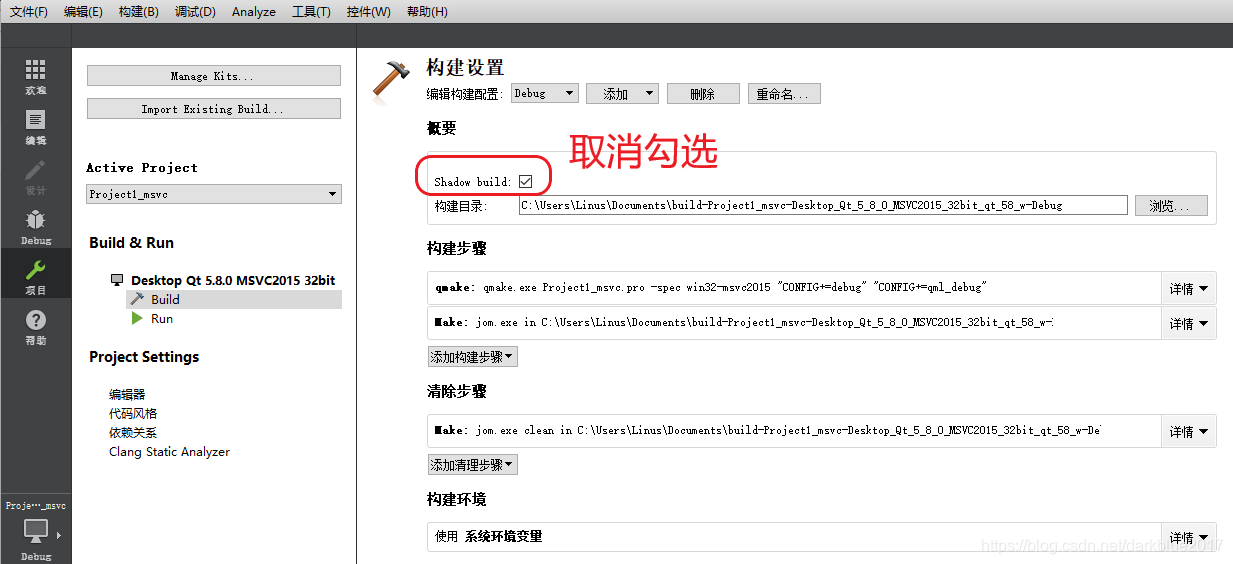Image resolution: width=1233 pixels, height=564 pixels.
Task: Open the 帮助(H) menu
Action: tap(427, 12)
